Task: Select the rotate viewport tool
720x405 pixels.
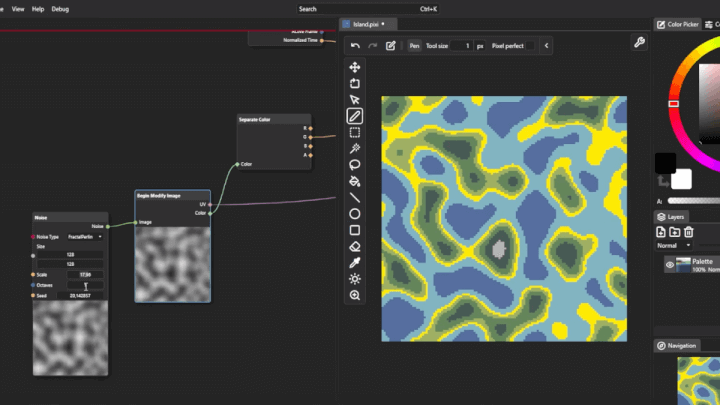Action: tap(354, 84)
